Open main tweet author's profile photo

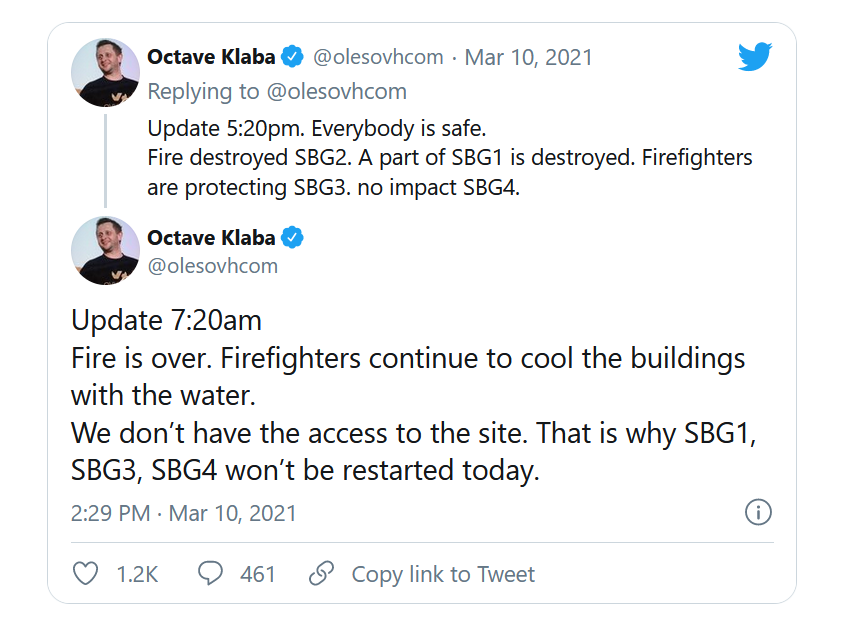pyautogui.click(x=105, y=251)
